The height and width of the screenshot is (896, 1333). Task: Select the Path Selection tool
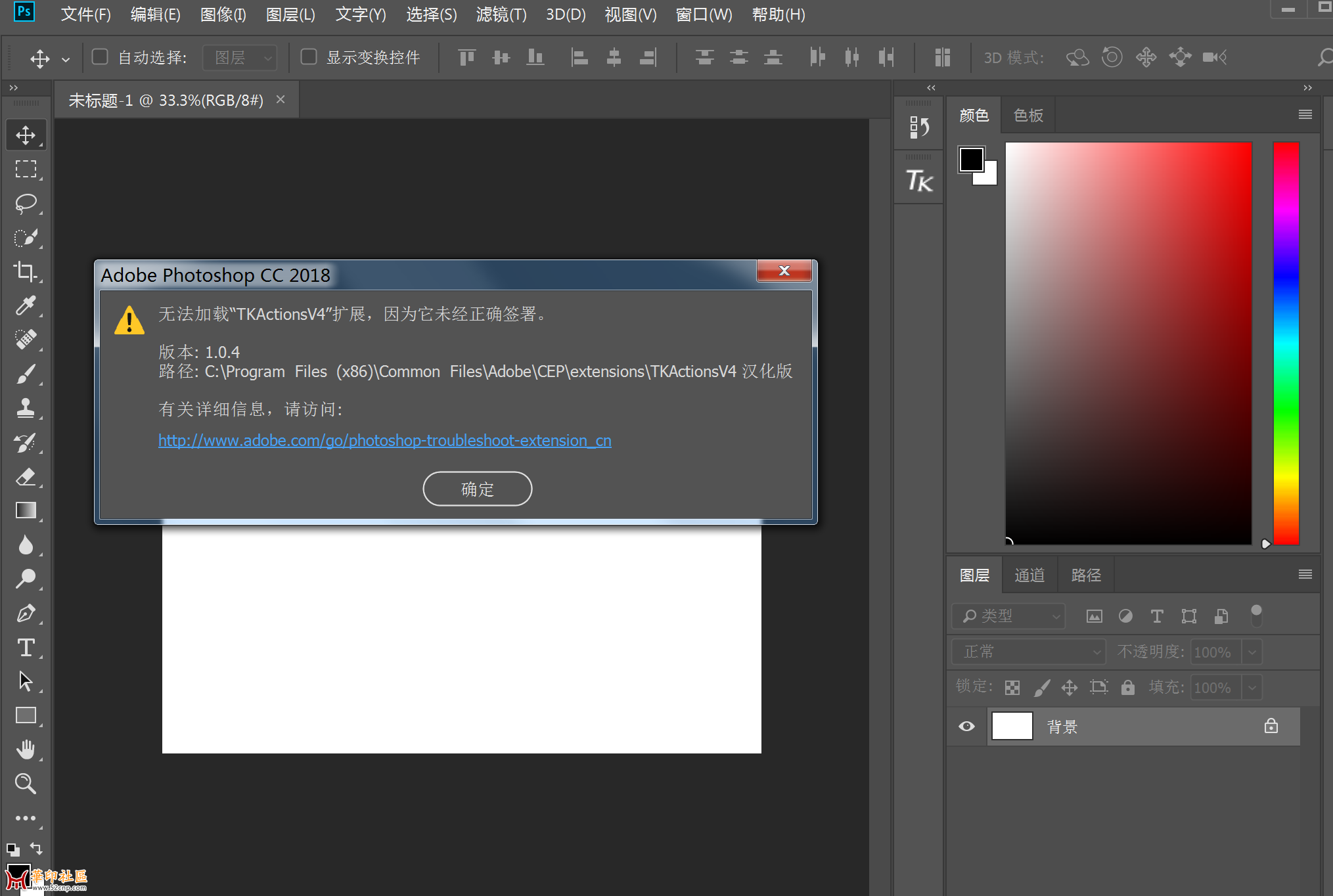26,681
